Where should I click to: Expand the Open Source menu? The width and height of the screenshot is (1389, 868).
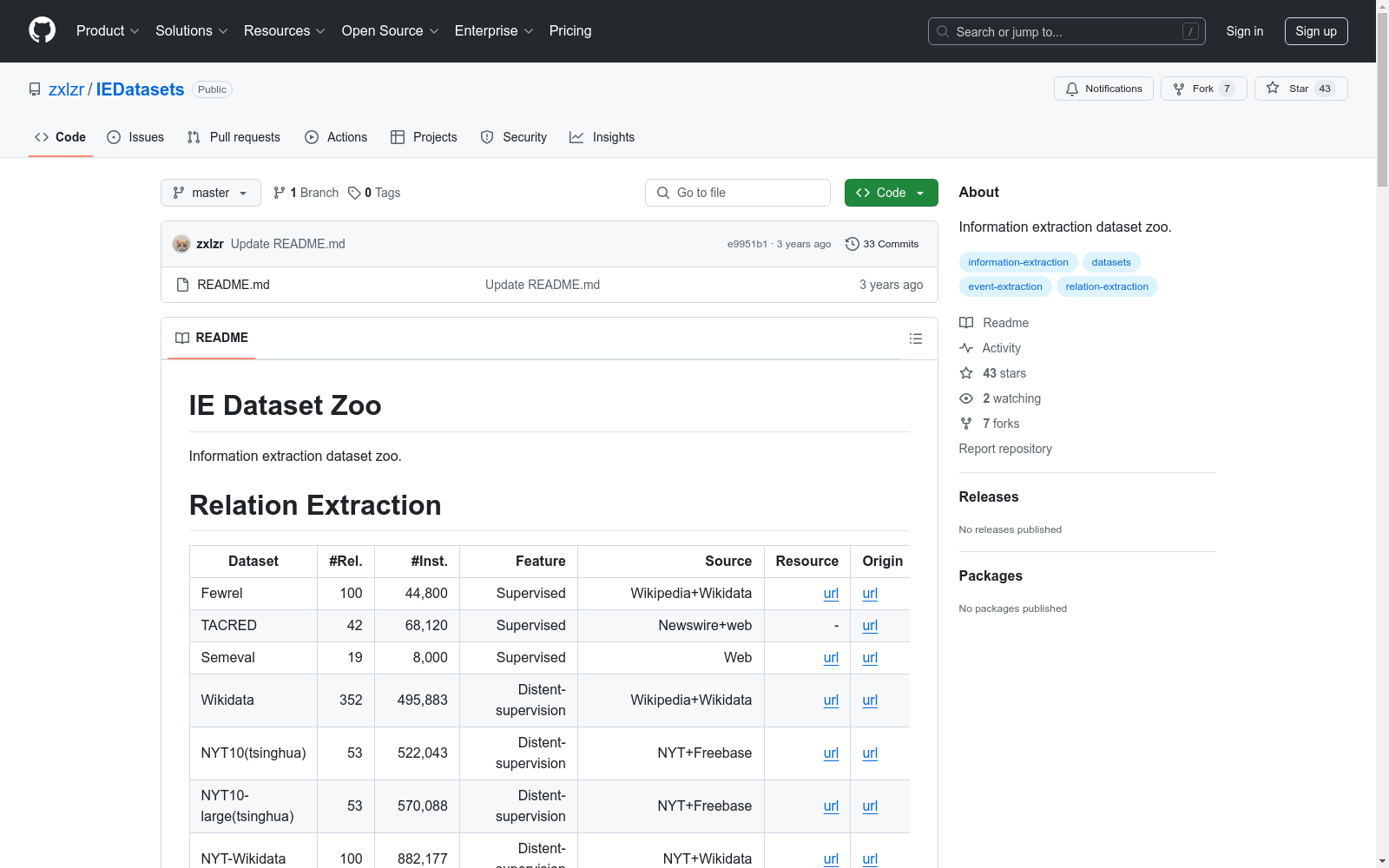390,30
